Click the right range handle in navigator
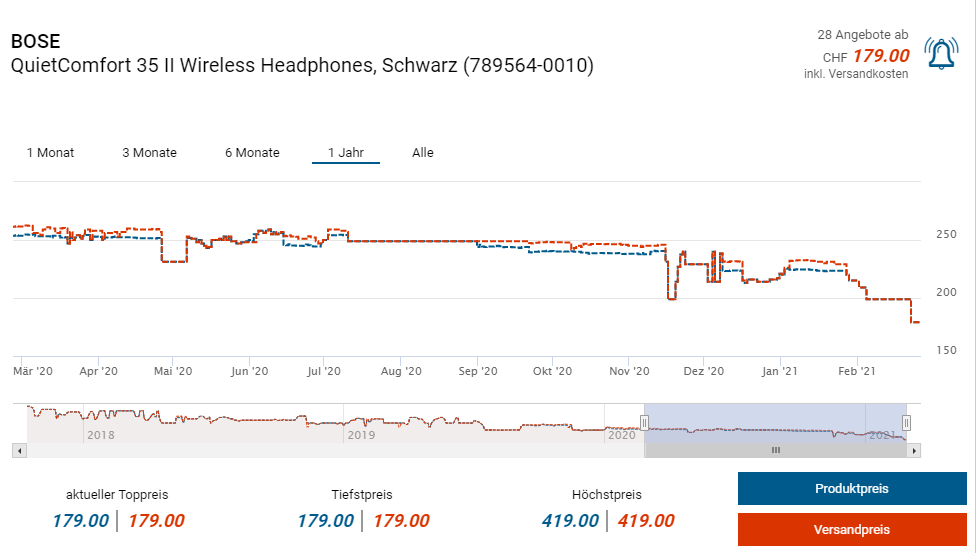 [x=906, y=423]
